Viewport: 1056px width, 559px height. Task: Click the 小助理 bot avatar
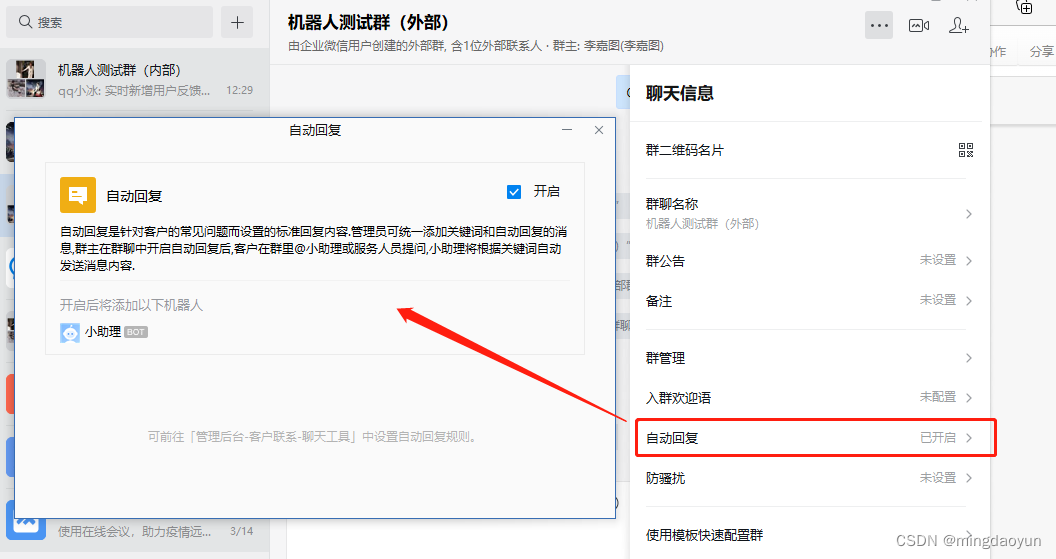click(70, 333)
